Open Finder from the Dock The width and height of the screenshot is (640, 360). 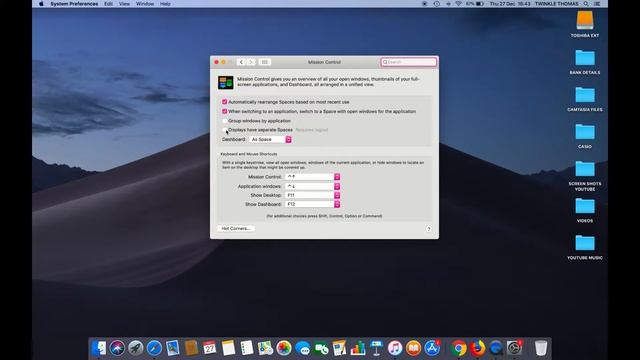click(99, 348)
